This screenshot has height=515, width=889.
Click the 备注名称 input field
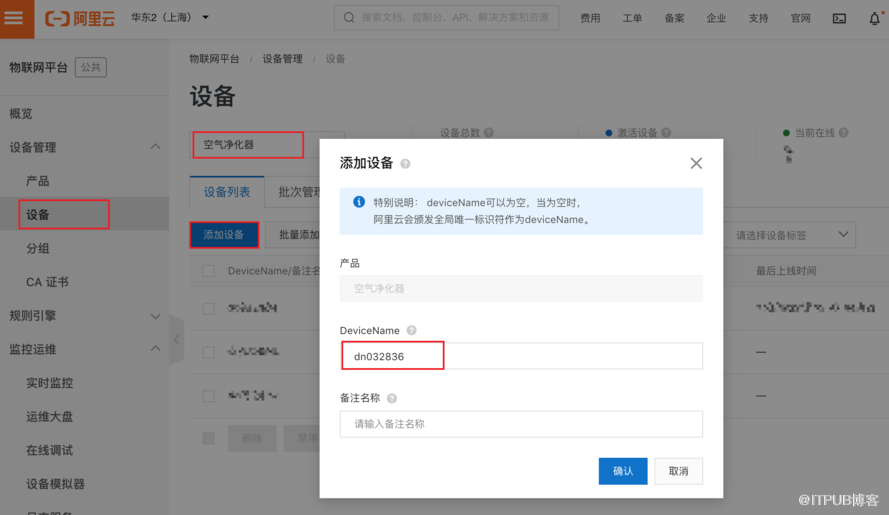pos(520,424)
